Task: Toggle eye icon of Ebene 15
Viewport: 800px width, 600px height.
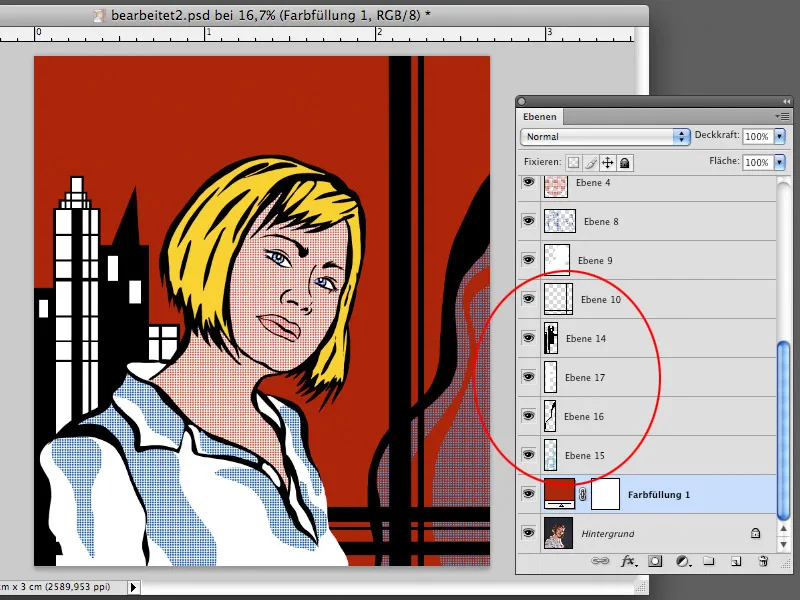Action: [529, 455]
